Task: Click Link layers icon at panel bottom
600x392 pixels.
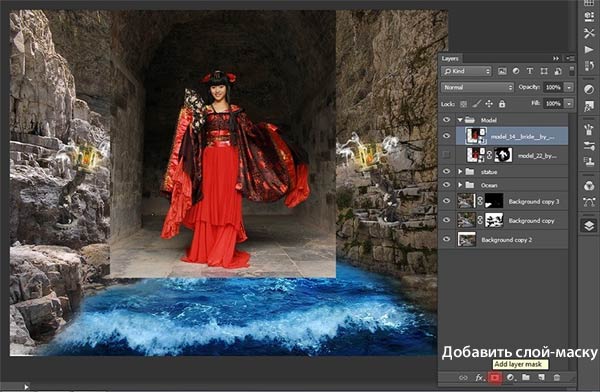Action: tap(463, 377)
